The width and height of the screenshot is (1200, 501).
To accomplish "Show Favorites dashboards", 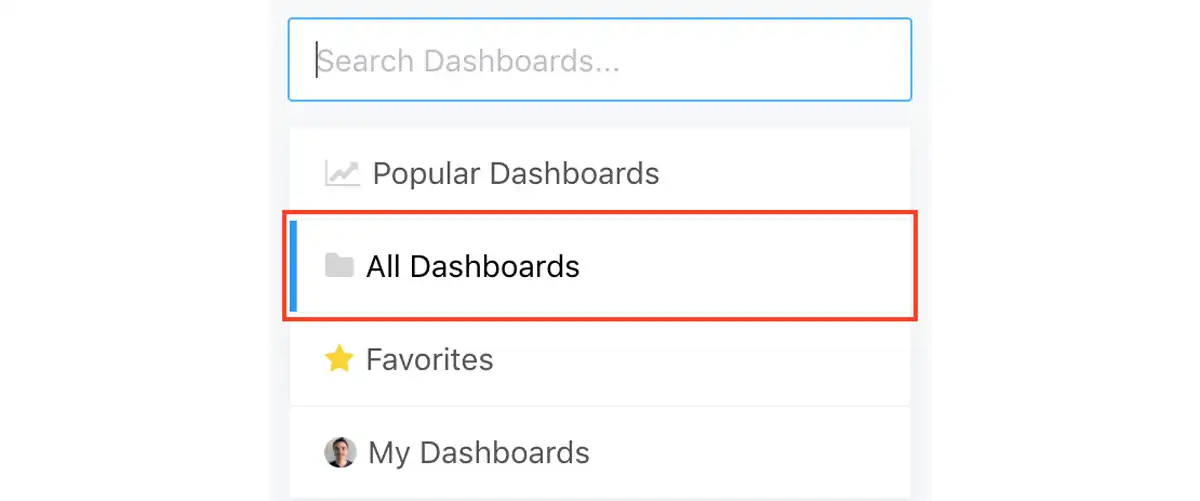I will pos(600,359).
